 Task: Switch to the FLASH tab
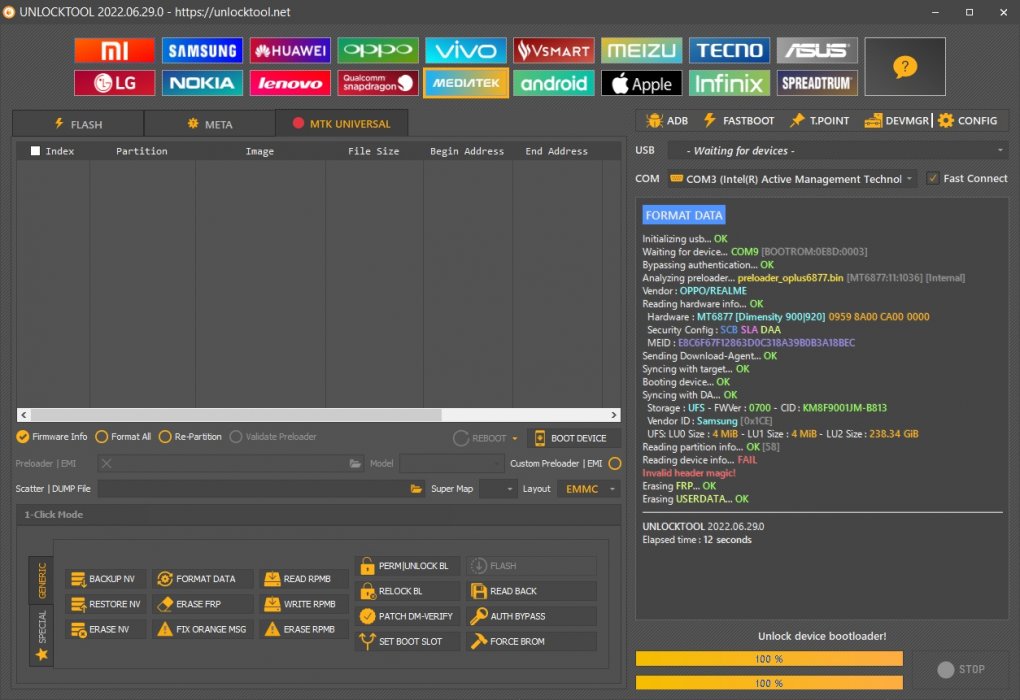(x=78, y=124)
